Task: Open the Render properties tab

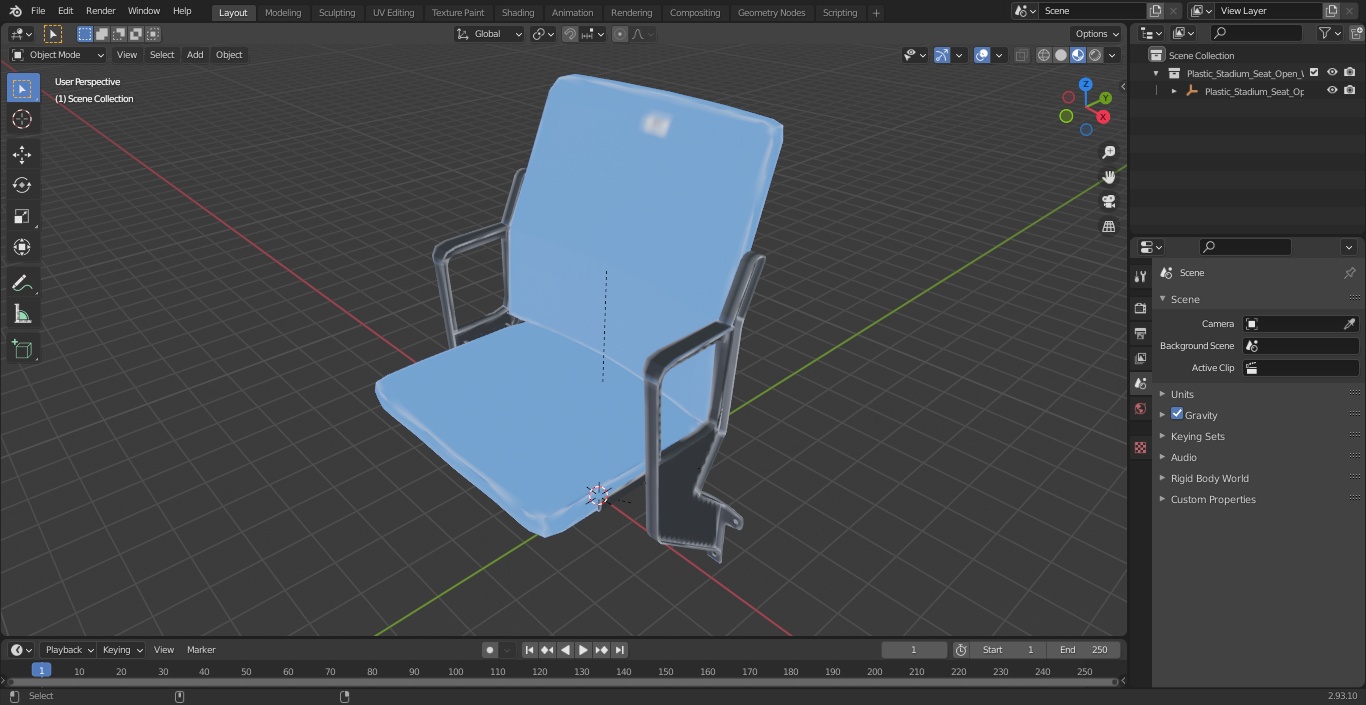Action: [x=1140, y=308]
